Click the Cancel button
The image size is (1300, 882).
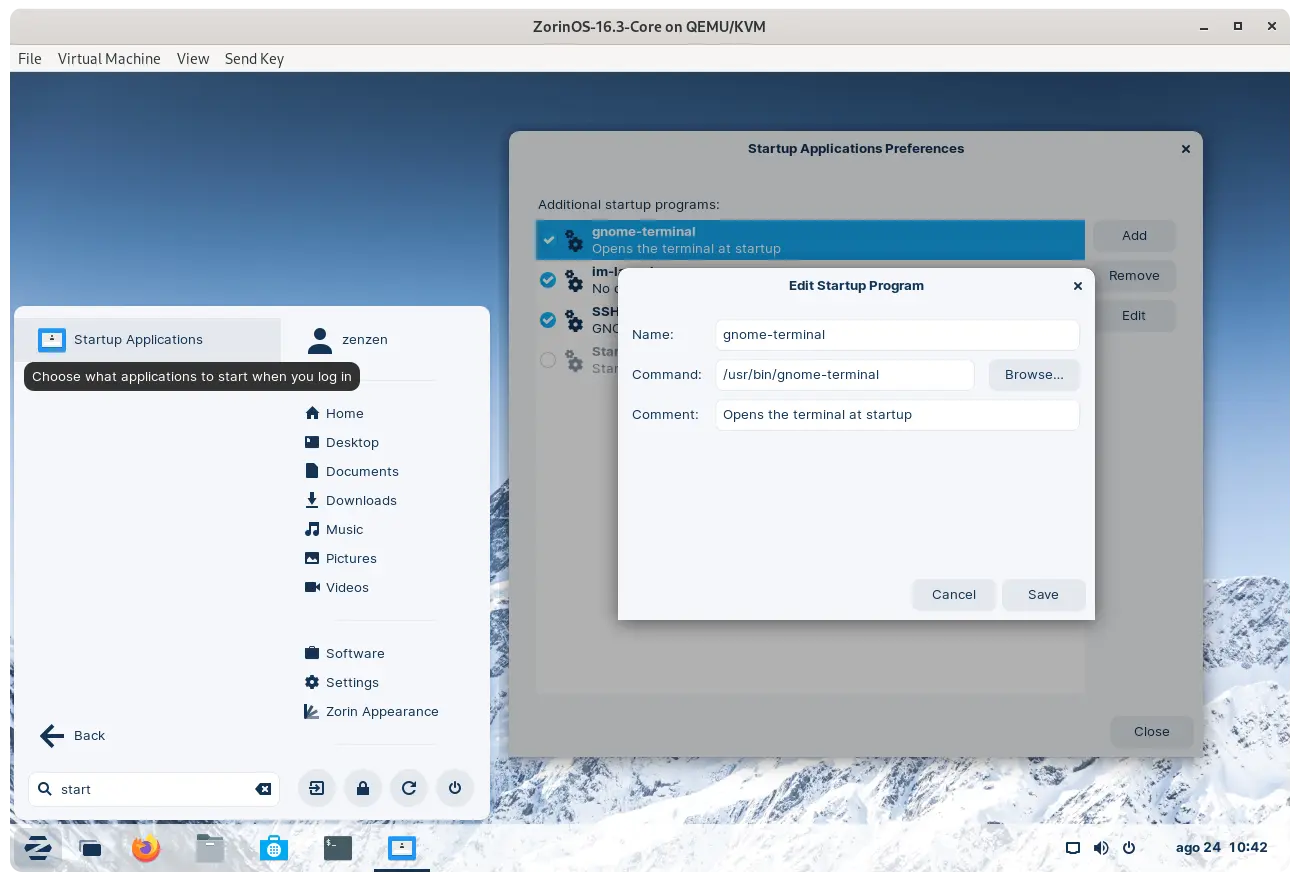954,594
